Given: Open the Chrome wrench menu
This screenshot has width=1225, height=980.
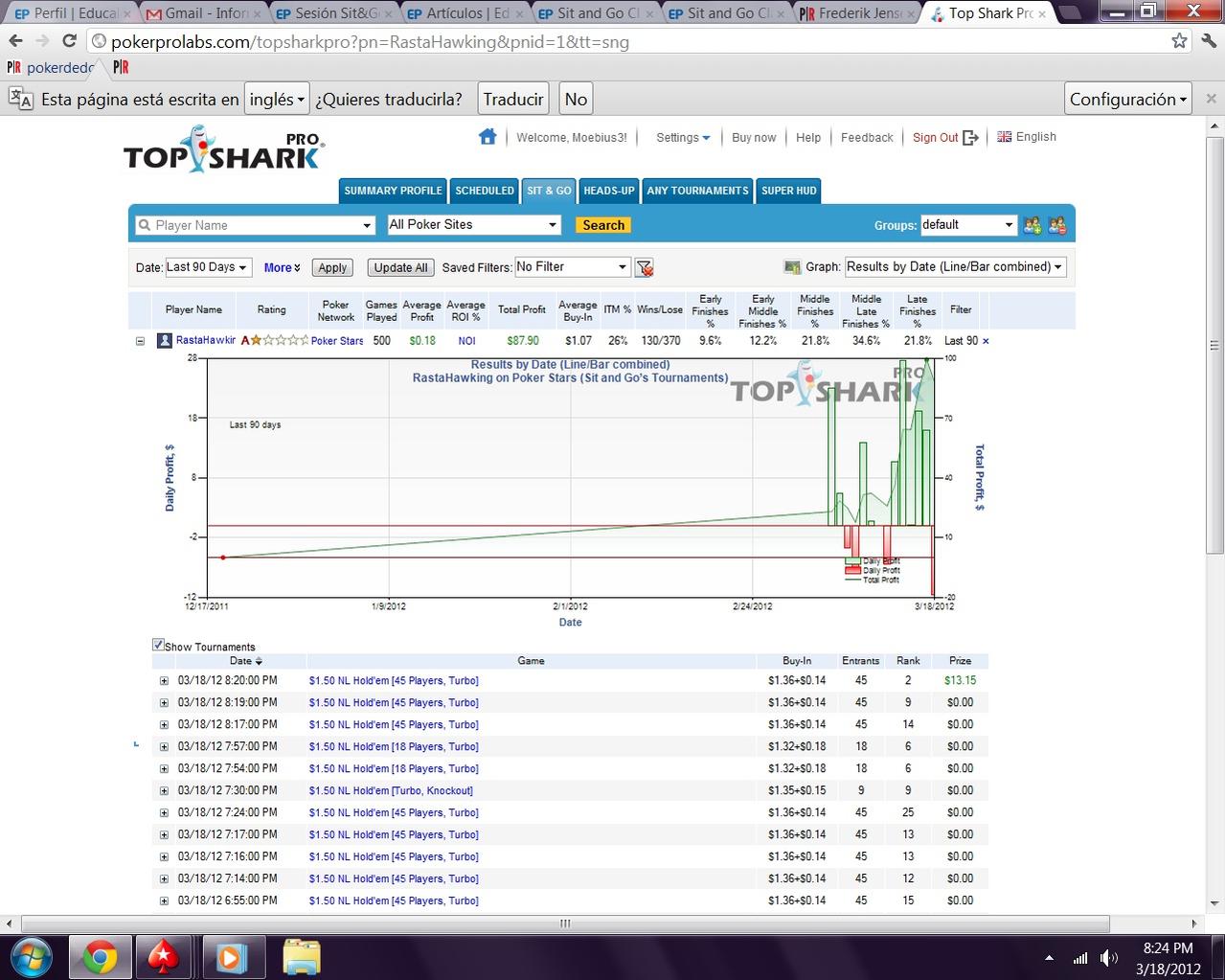Looking at the screenshot, I should (x=1209, y=41).
